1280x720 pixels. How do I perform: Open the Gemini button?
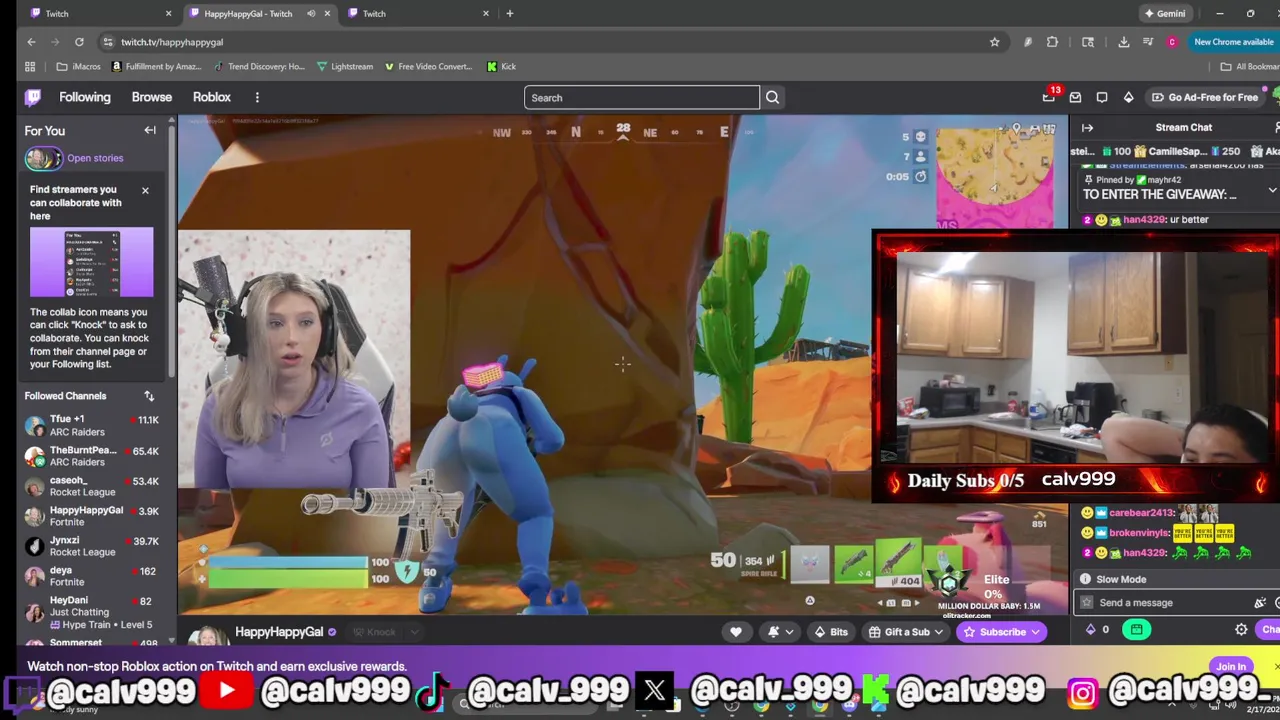[1165, 13]
